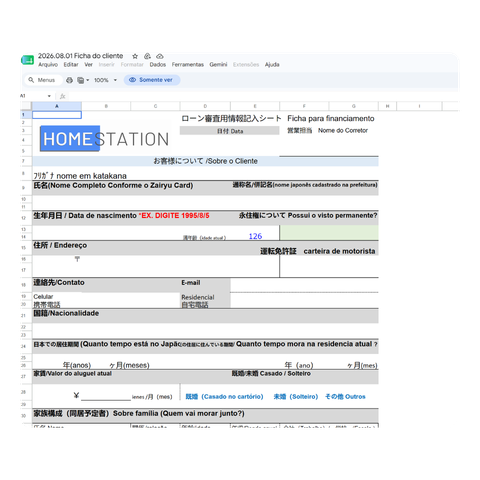Check the cloud document status icon

tap(160, 56)
